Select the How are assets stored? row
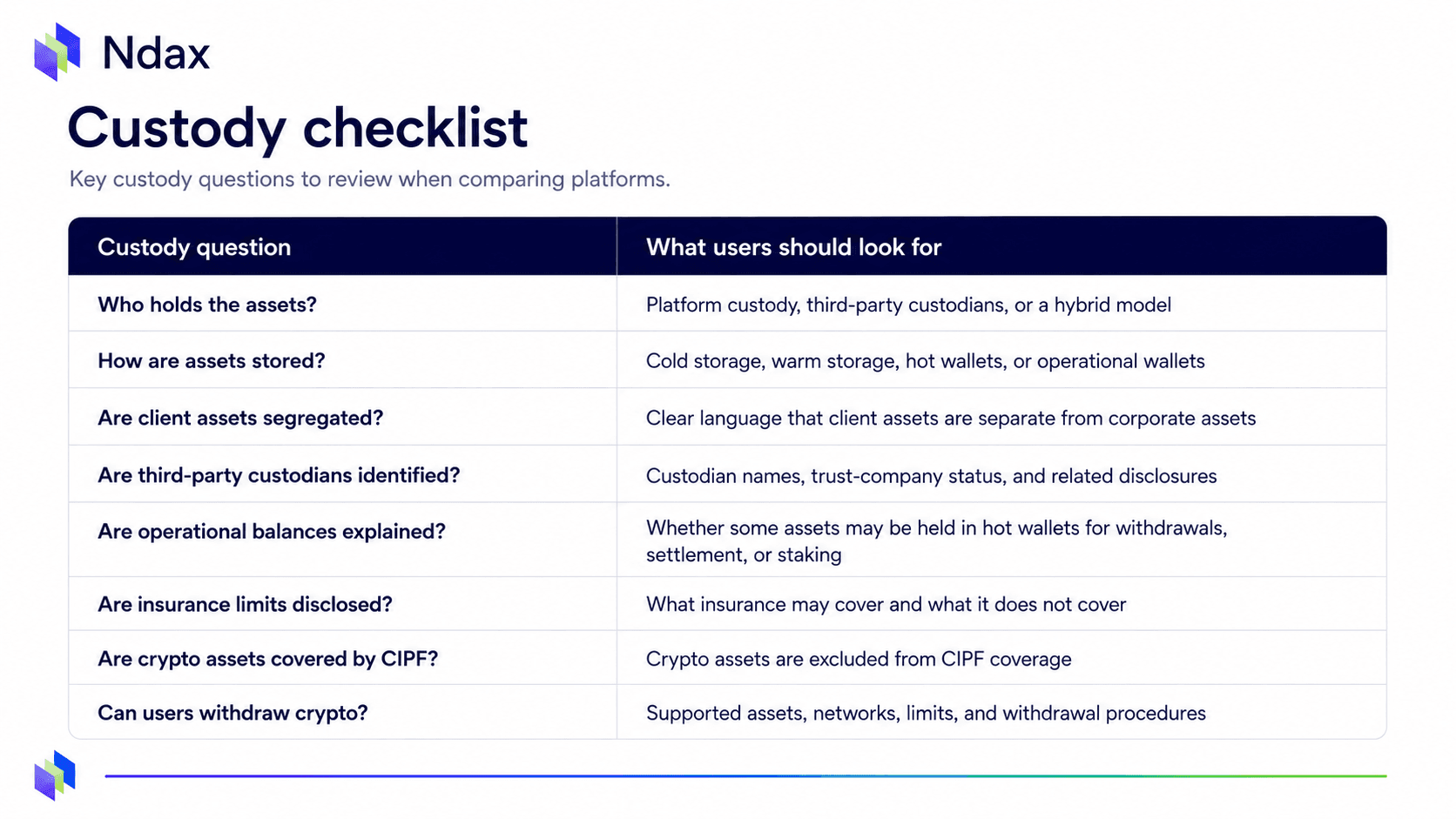1456x819 pixels. [x=727, y=360]
